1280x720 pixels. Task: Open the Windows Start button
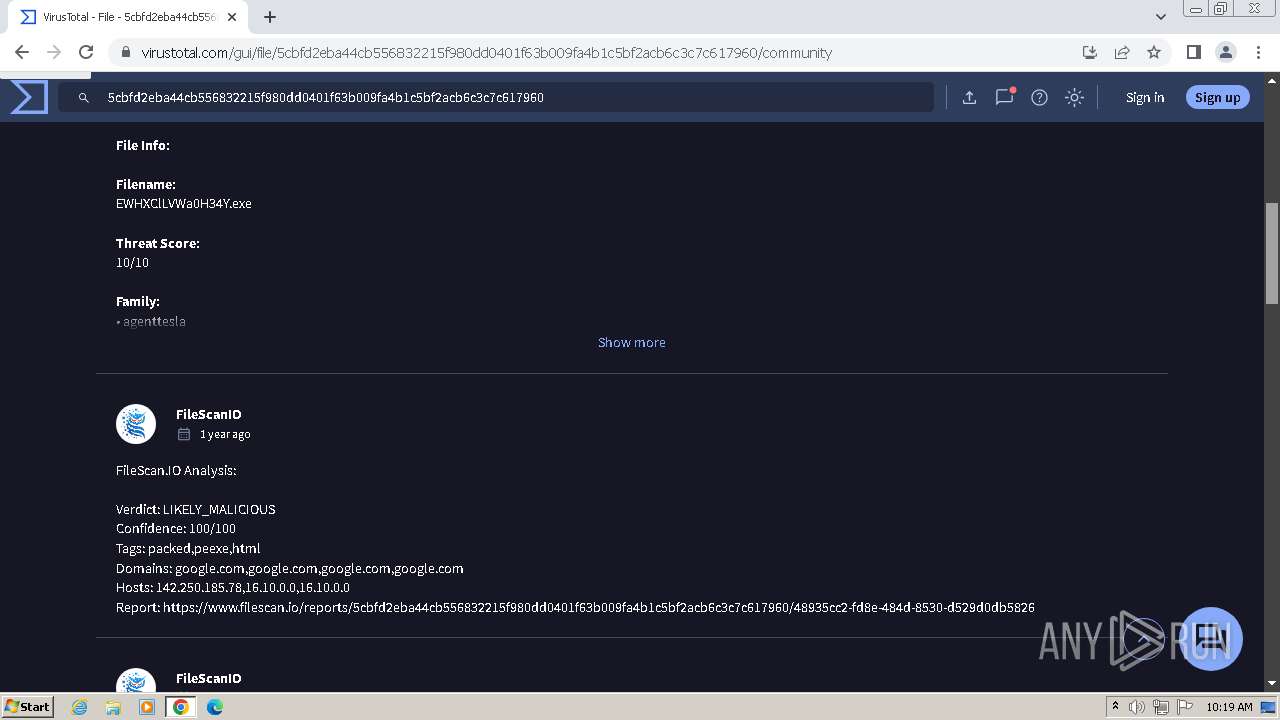point(28,706)
